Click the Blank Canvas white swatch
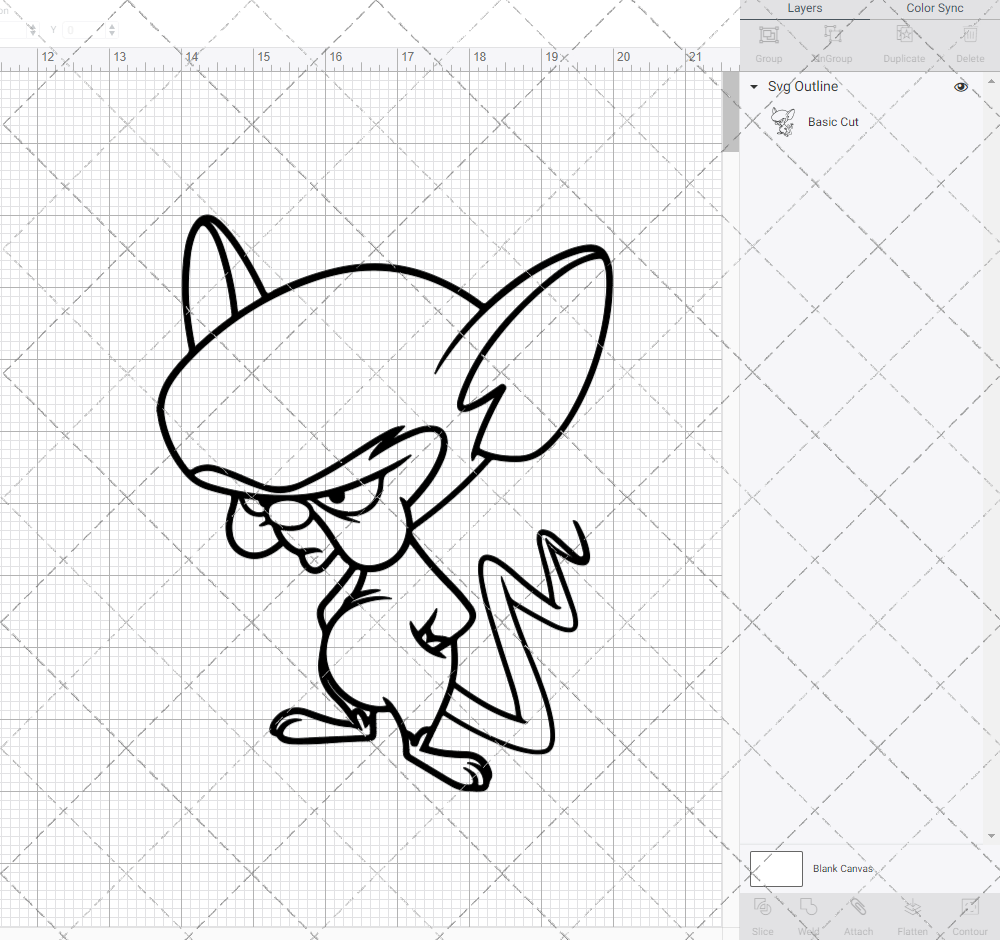The height and width of the screenshot is (940, 1000). point(776,869)
